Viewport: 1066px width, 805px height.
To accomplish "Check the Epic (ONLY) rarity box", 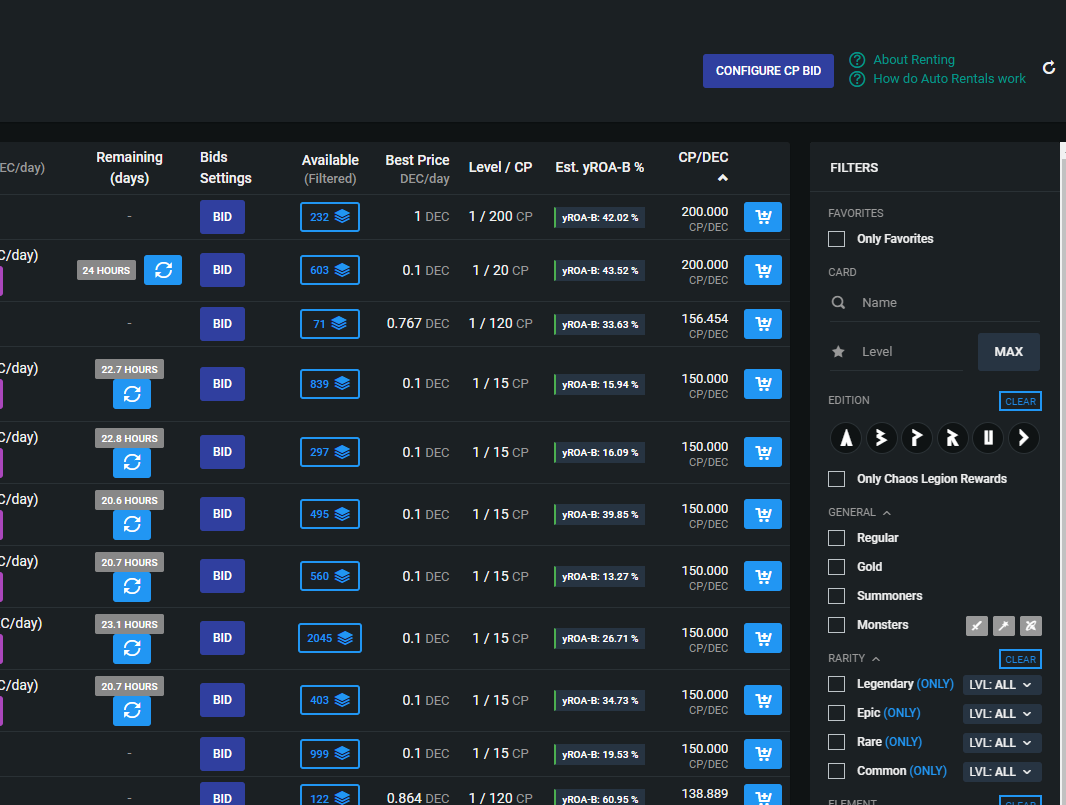I will [x=837, y=713].
